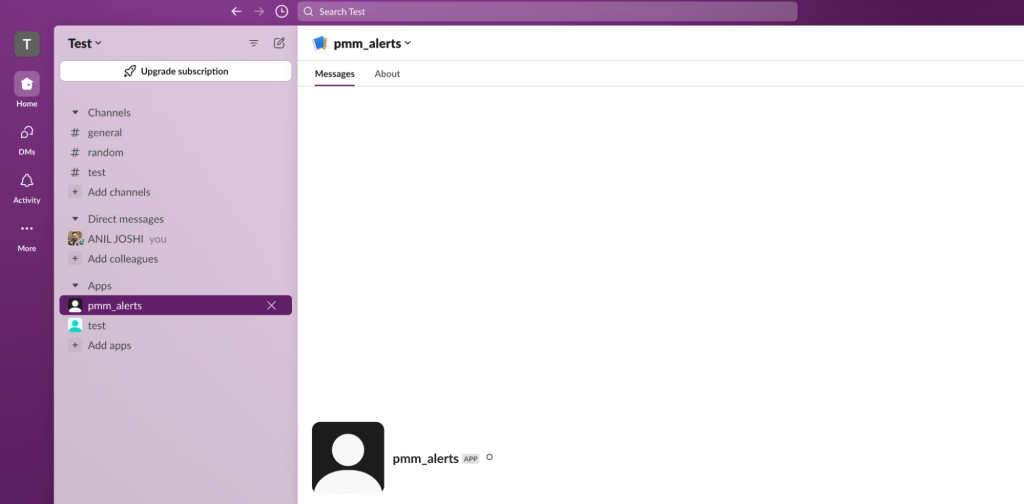Click the history clock icon
This screenshot has width=1024, height=504.
(x=282, y=11)
